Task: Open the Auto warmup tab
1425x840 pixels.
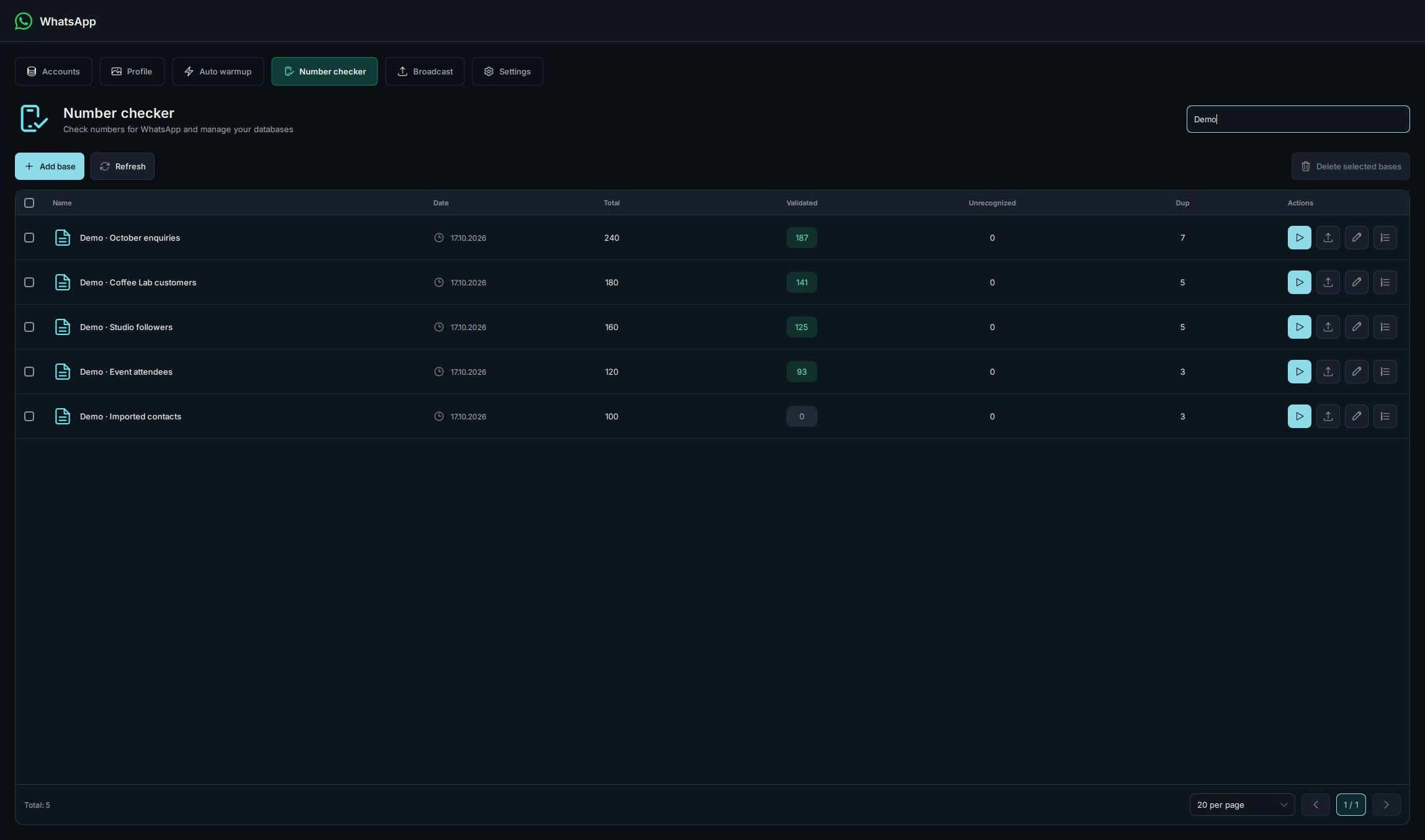Action: [218, 71]
